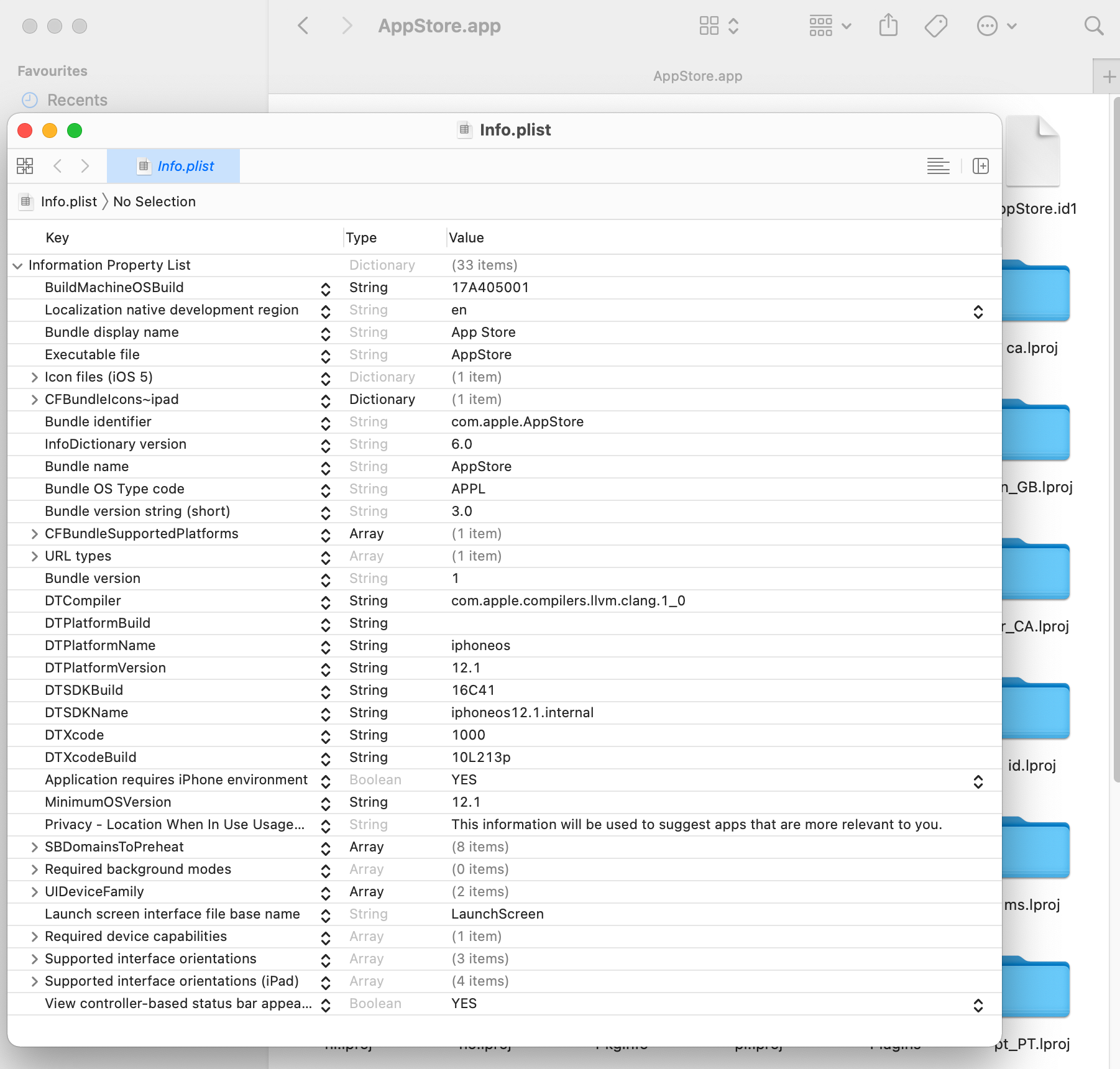Expand the URL types array
Image resolution: width=1120 pixels, height=1069 pixels.
pyautogui.click(x=35, y=556)
